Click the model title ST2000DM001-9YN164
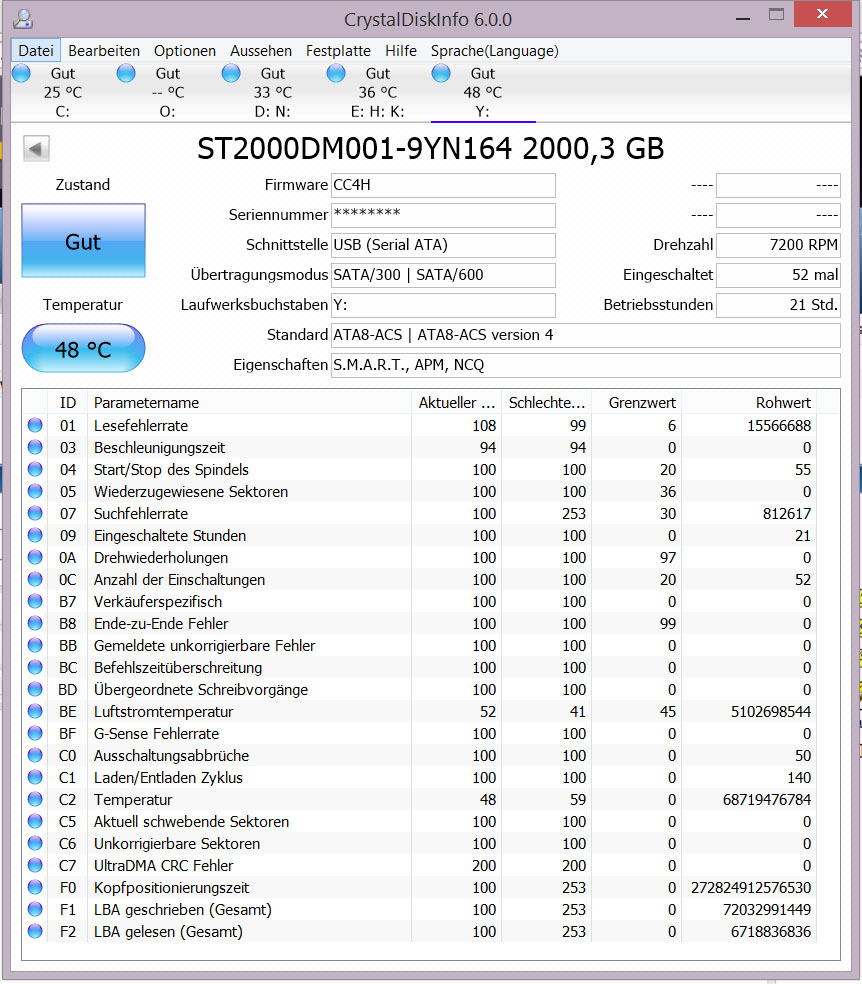The height and width of the screenshot is (984, 862). tap(354, 149)
